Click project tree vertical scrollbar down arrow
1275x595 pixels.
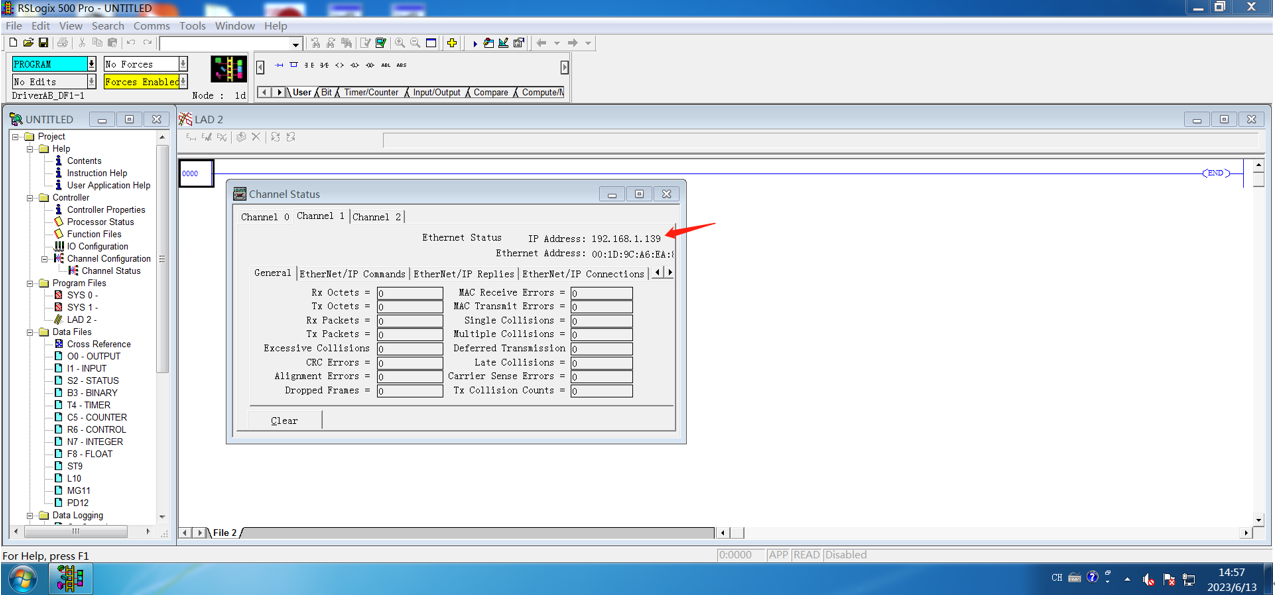162,517
